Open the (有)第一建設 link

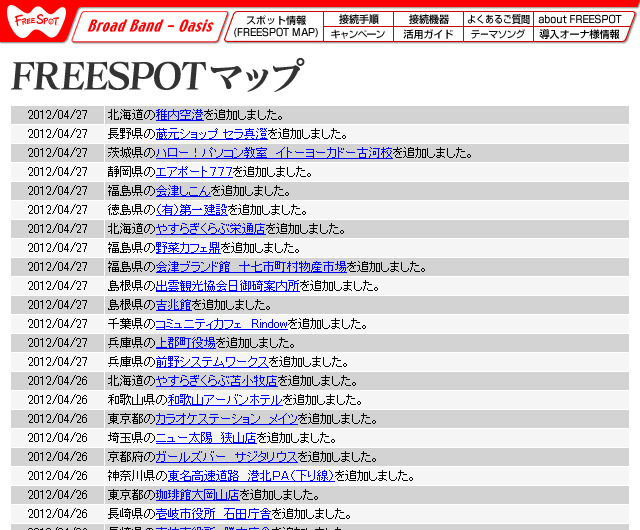[191, 210]
